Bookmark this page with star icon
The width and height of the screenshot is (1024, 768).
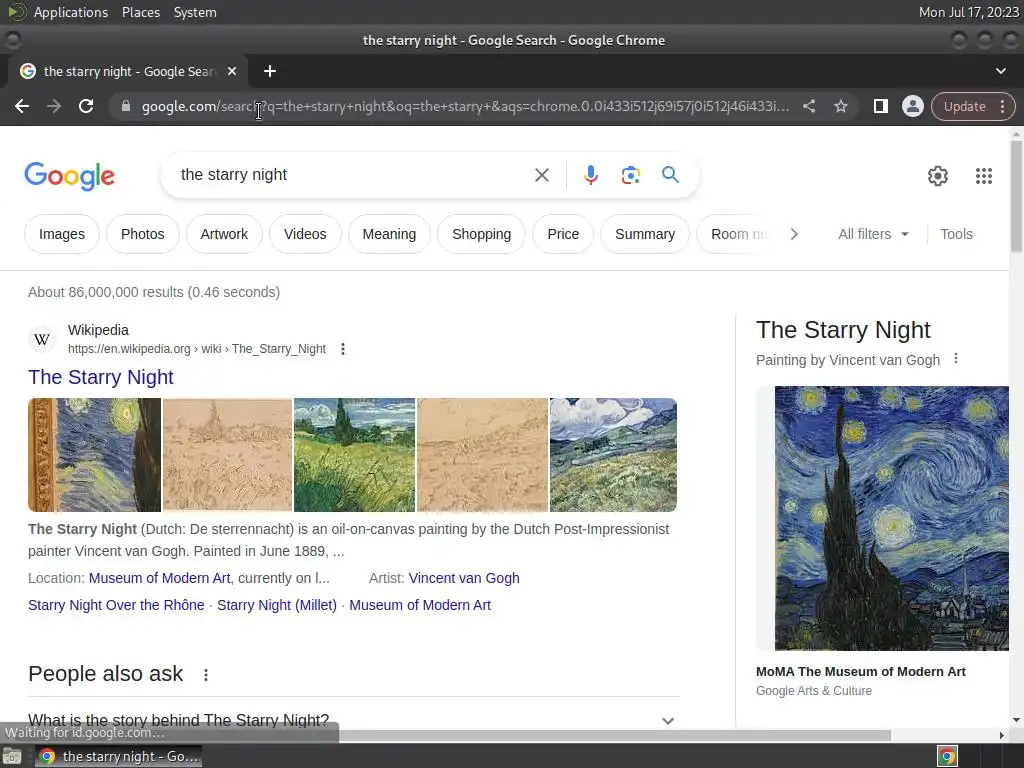click(840, 106)
